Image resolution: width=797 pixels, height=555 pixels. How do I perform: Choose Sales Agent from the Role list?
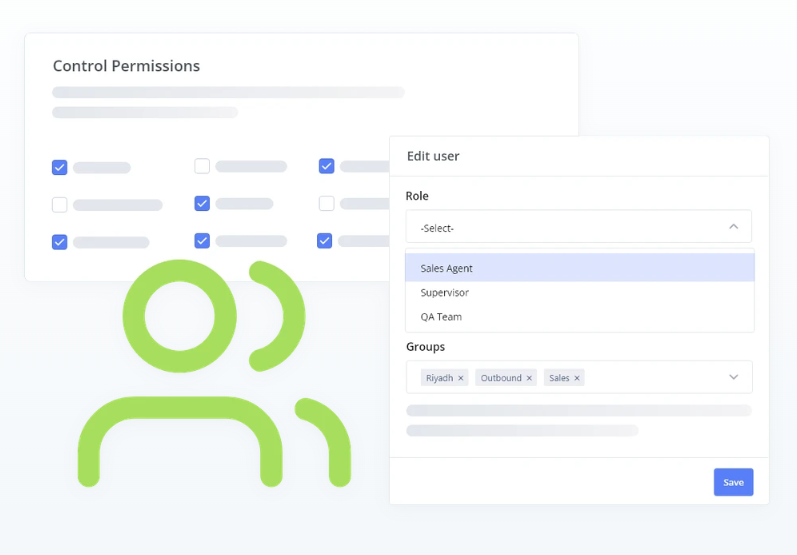point(579,268)
